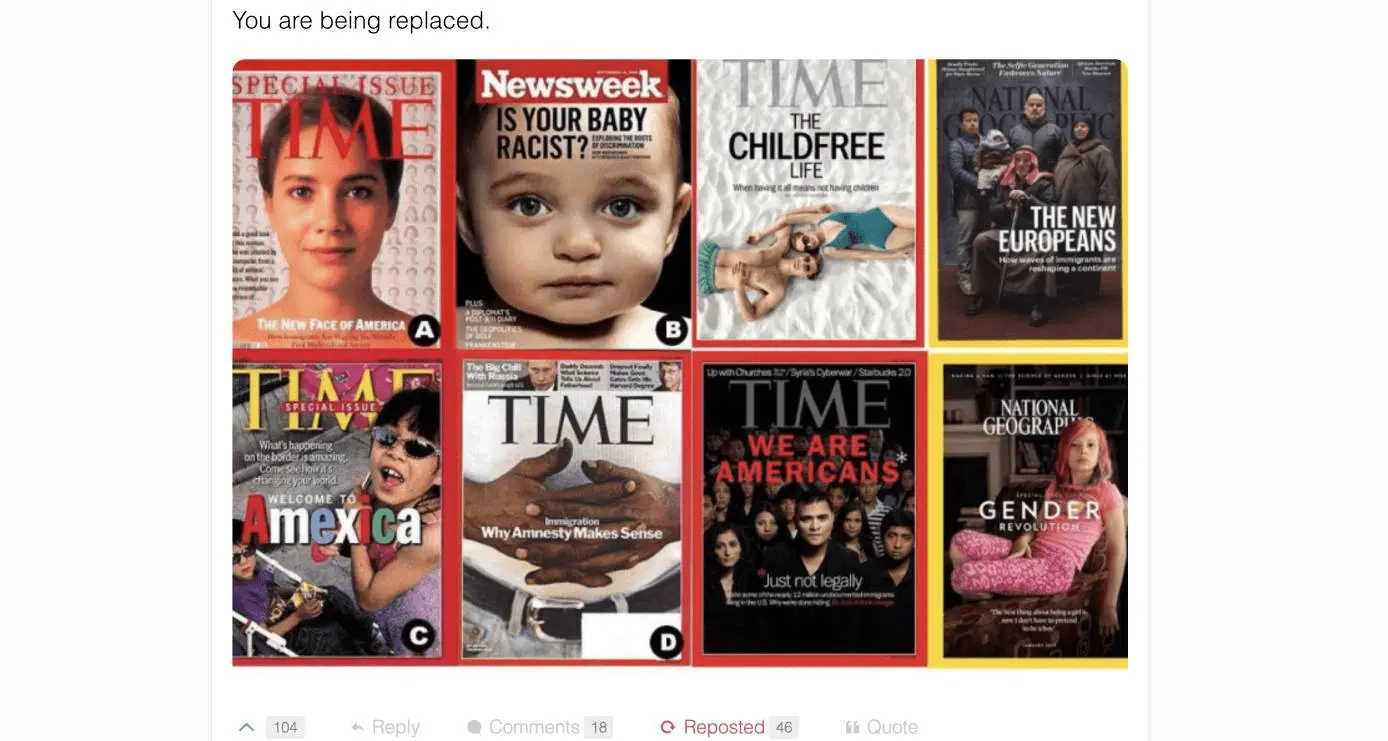Open the Comments link
The image size is (1388, 741).
pyautogui.click(x=534, y=728)
